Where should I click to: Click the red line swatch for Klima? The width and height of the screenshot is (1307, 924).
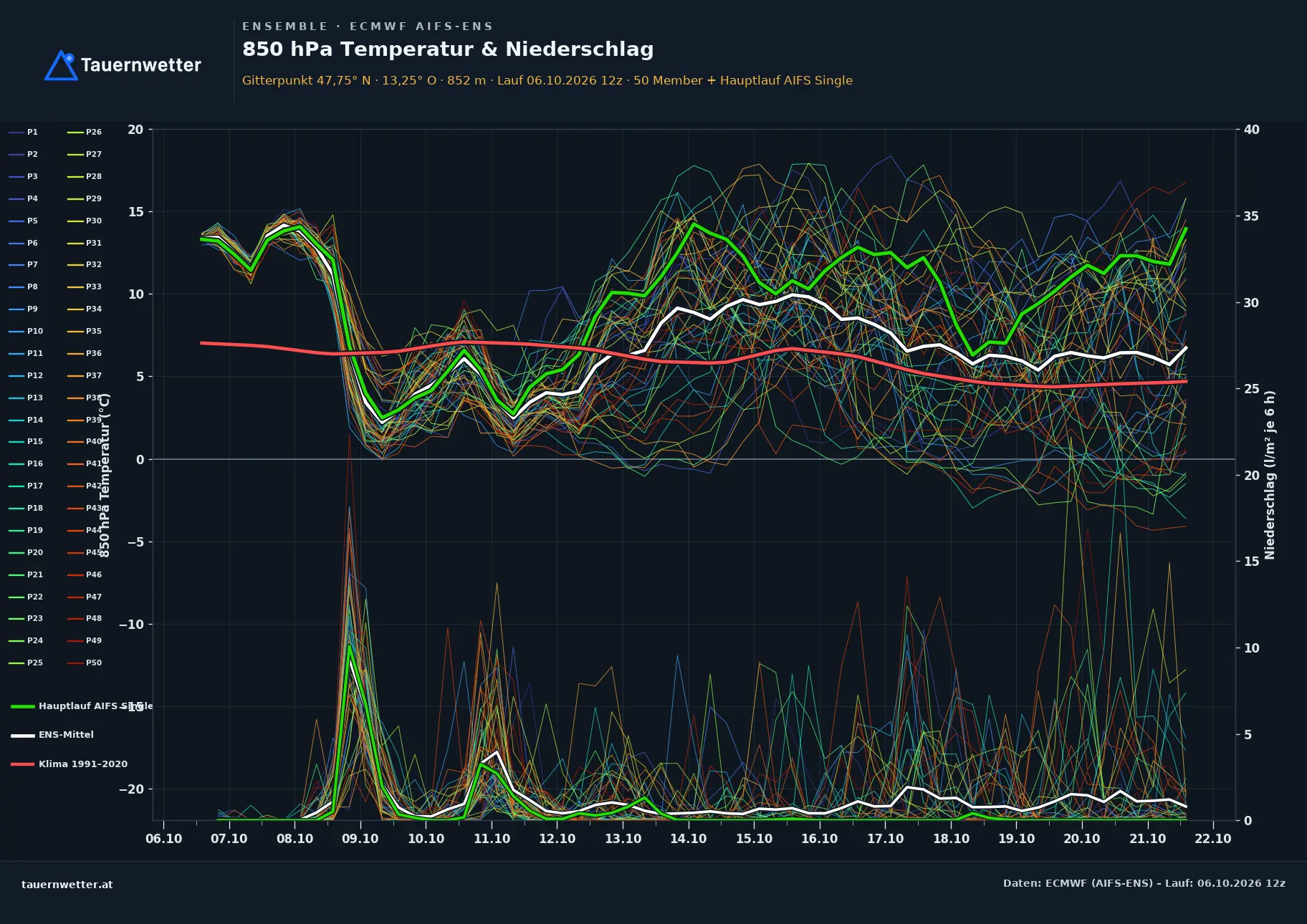[x=22, y=764]
